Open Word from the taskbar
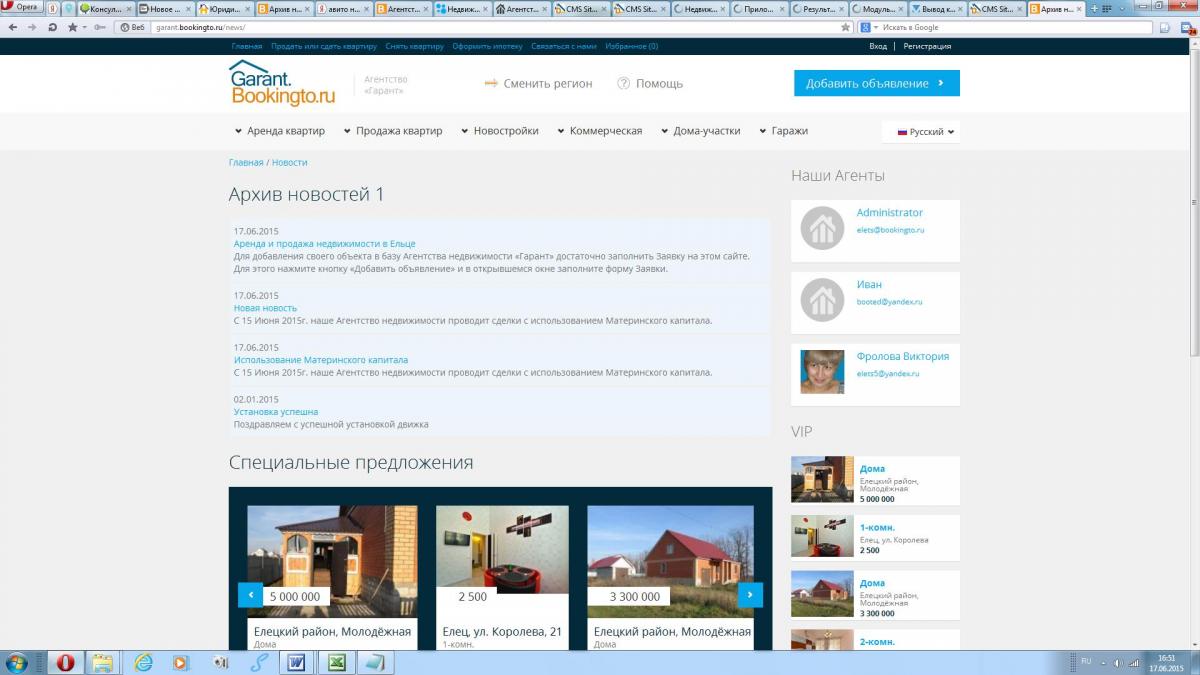 point(296,662)
